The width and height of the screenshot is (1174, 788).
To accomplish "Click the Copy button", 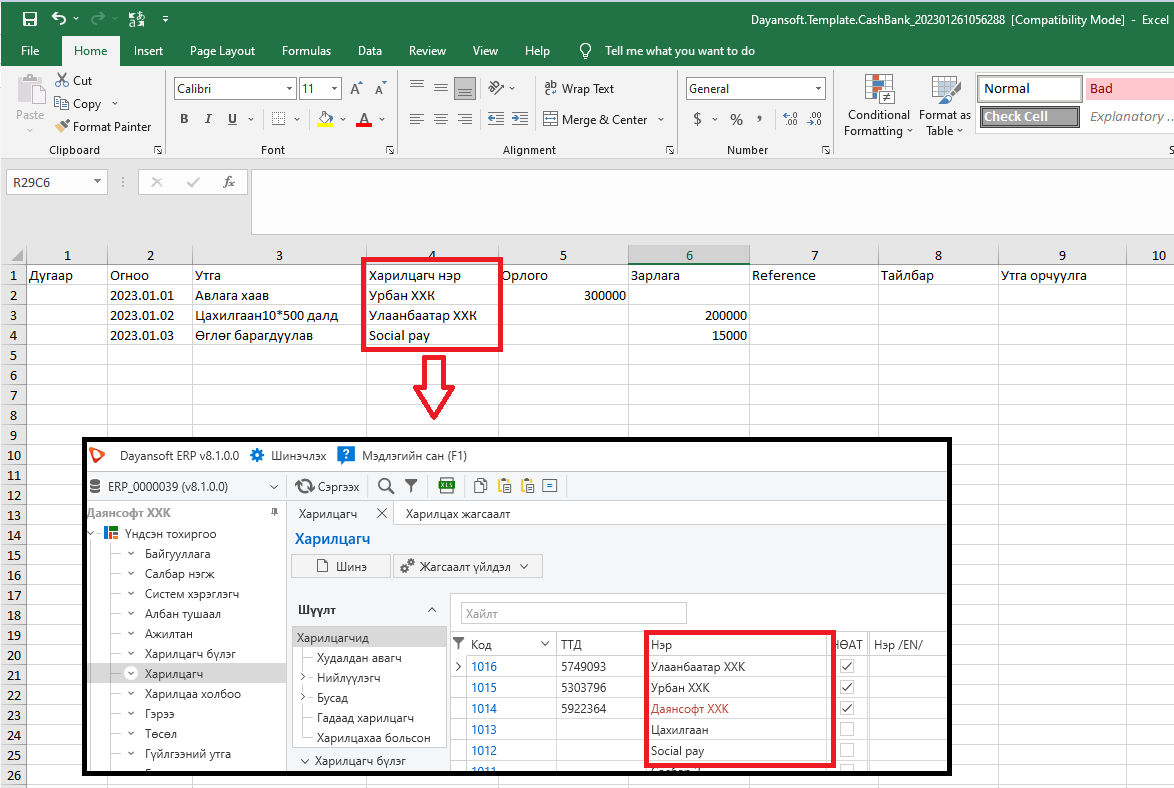I will pos(78,103).
